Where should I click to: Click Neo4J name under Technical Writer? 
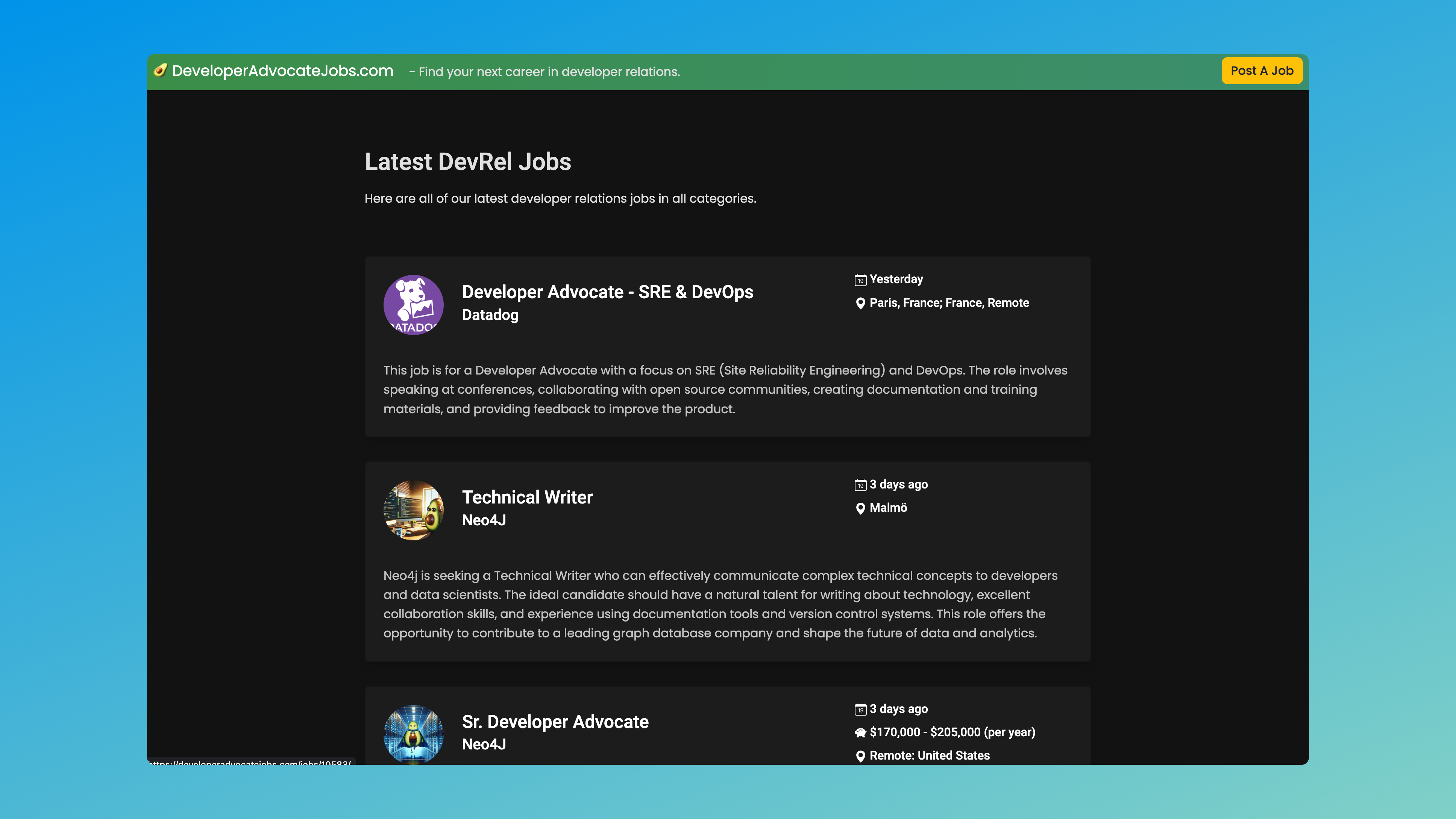point(484,520)
